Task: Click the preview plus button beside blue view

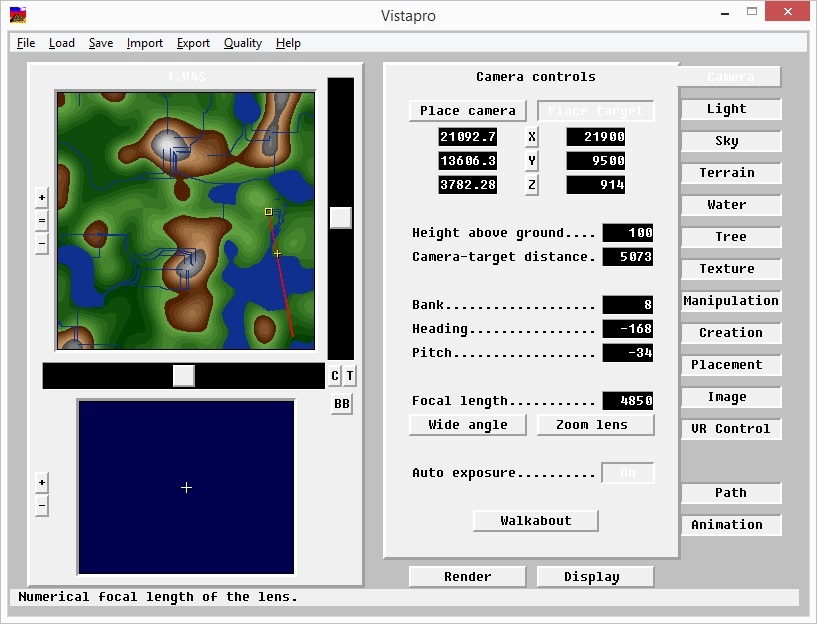Action: point(42,482)
